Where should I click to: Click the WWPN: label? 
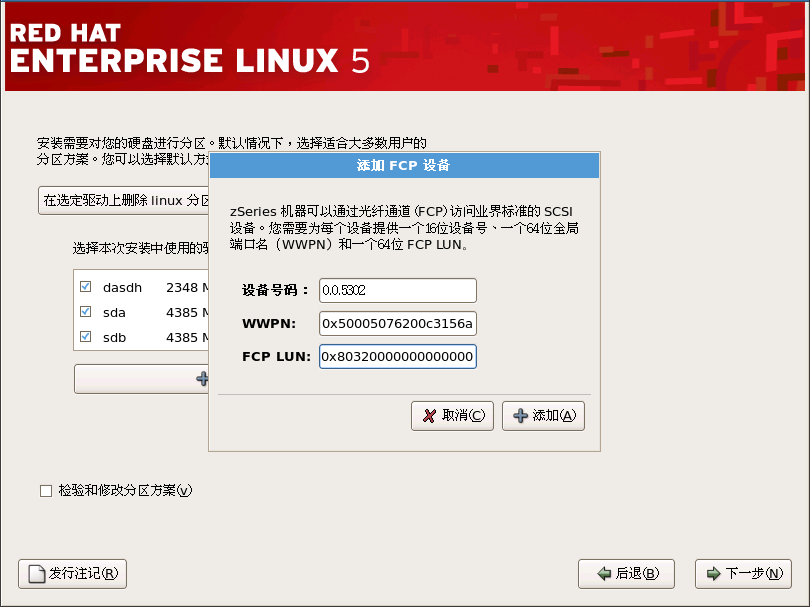pos(269,324)
